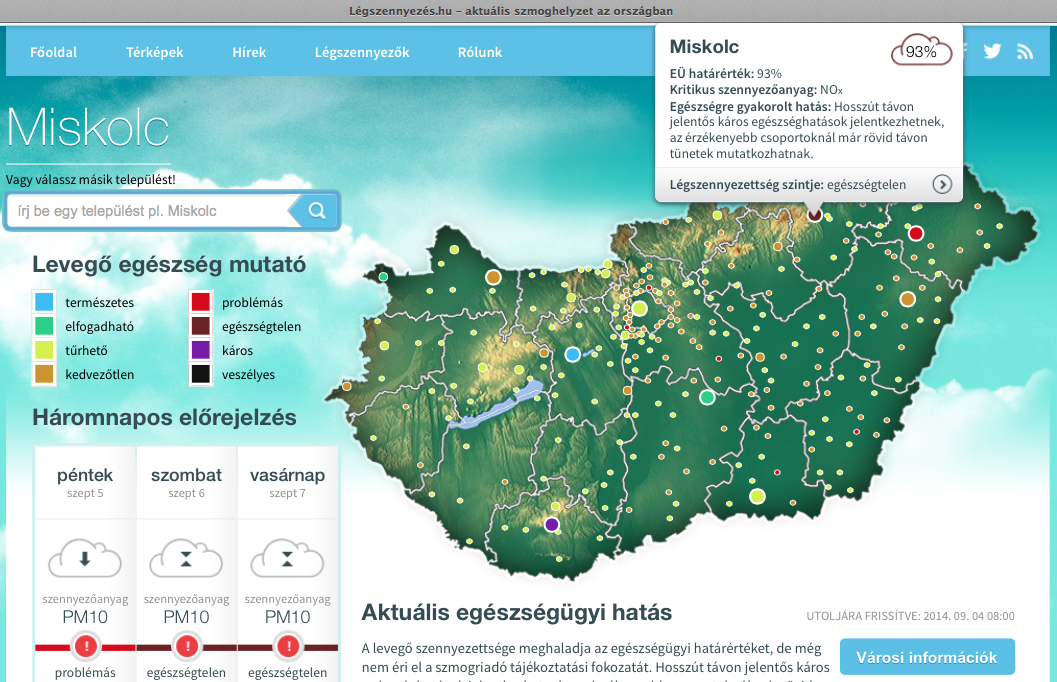1057x682 pixels.
Task: Click the settlement search input field
Action: click(x=148, y=211)
